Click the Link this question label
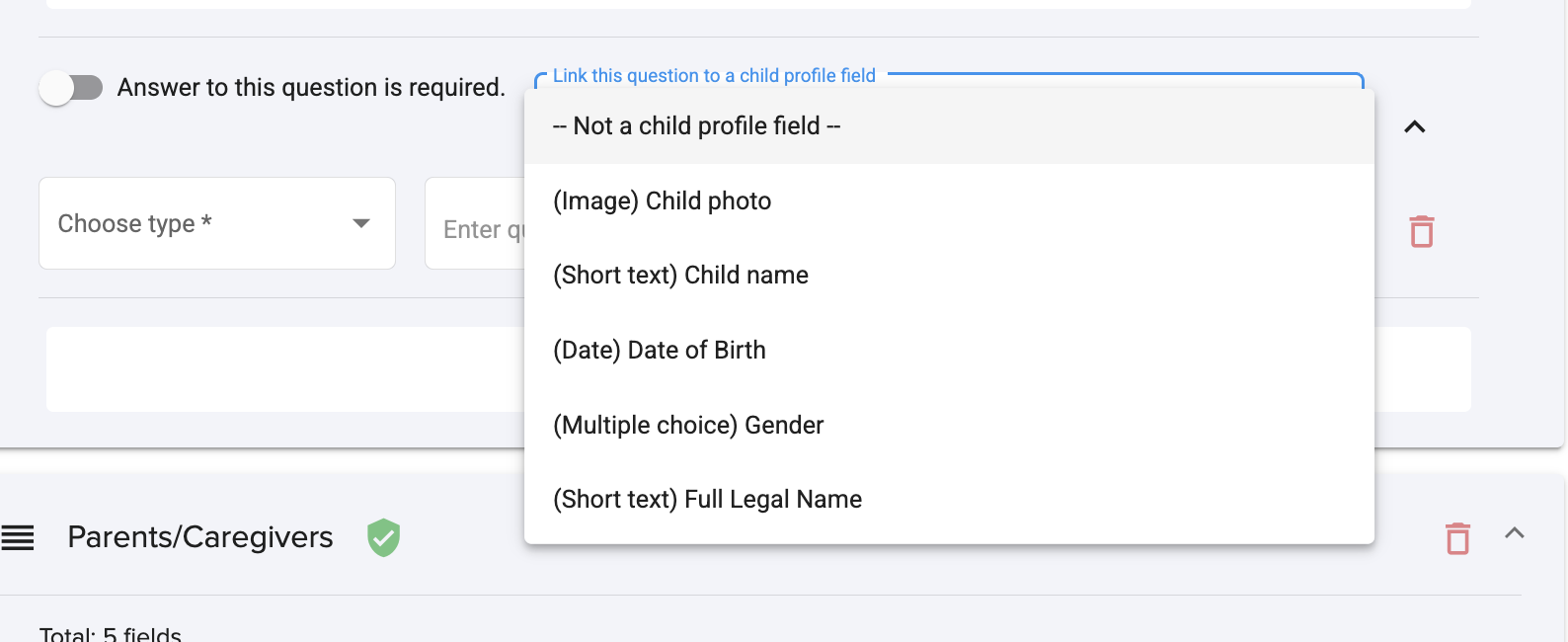The height and width of the screenshot is (642, 1568). (713, 76)
